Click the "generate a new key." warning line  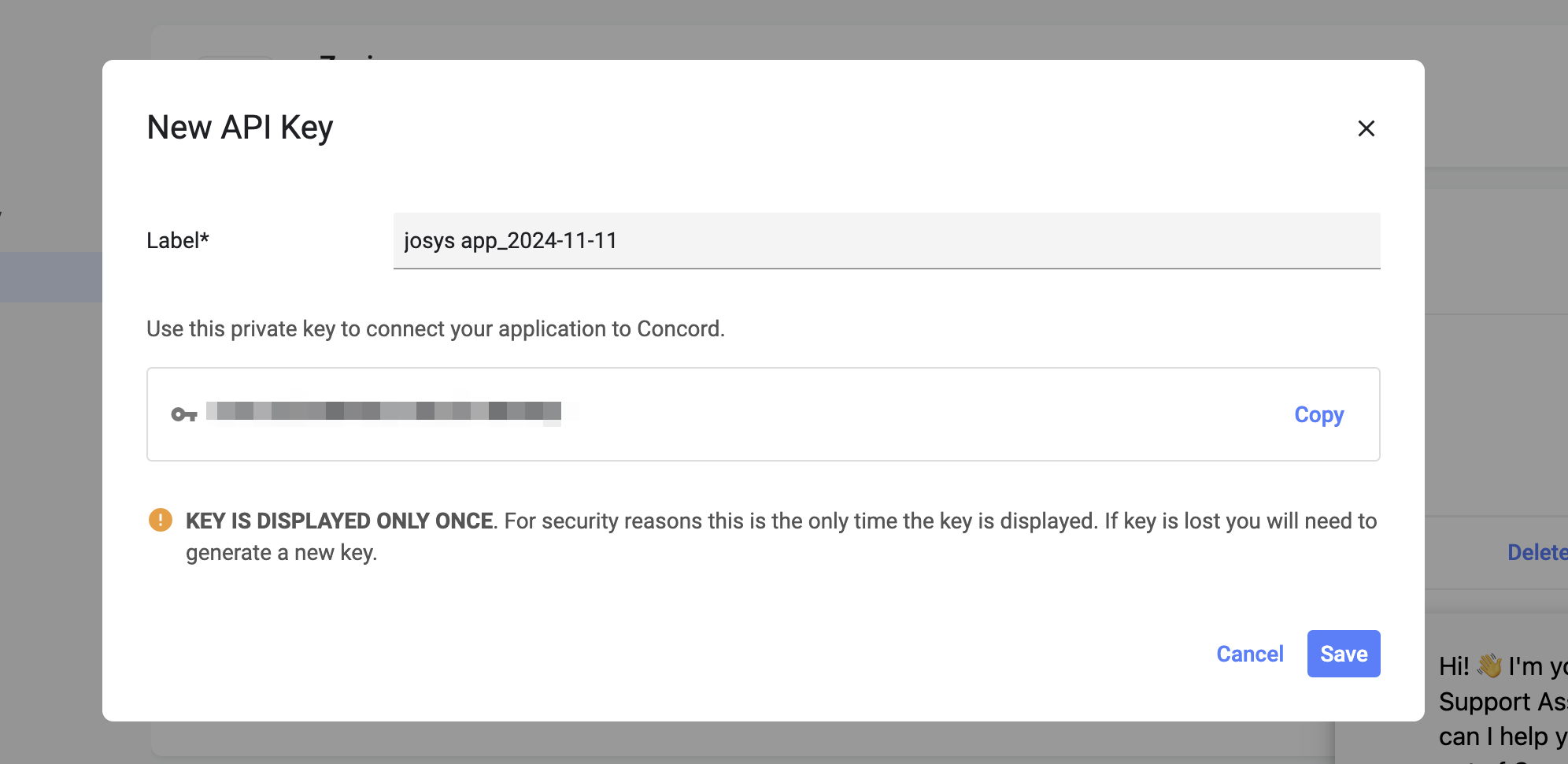(281, 553)
